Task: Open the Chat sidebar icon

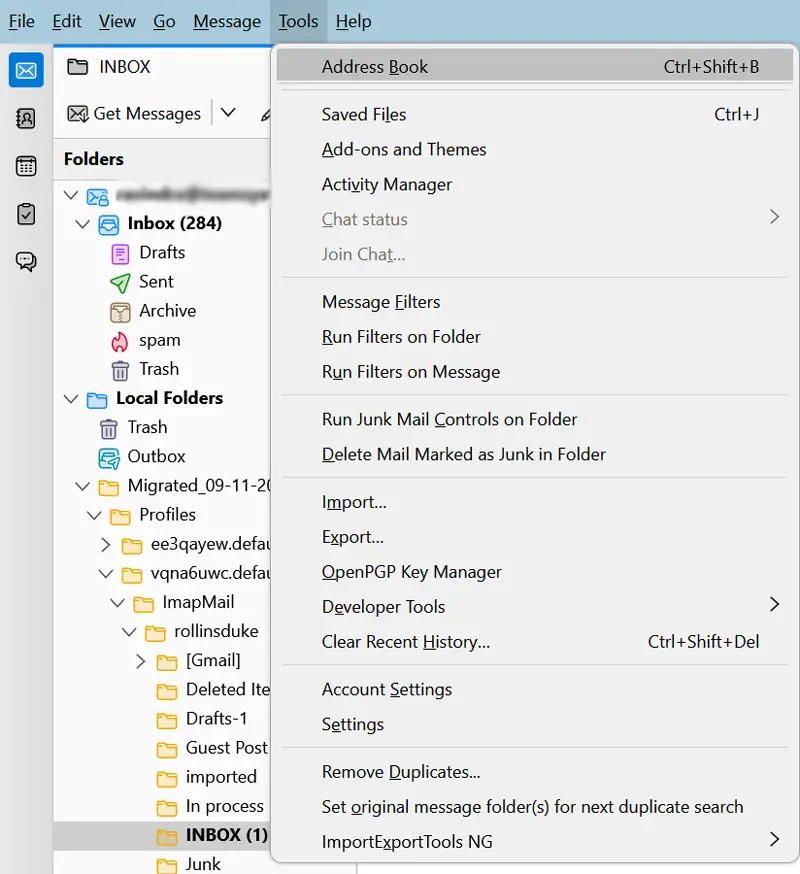Action: (x=26, y=262)
